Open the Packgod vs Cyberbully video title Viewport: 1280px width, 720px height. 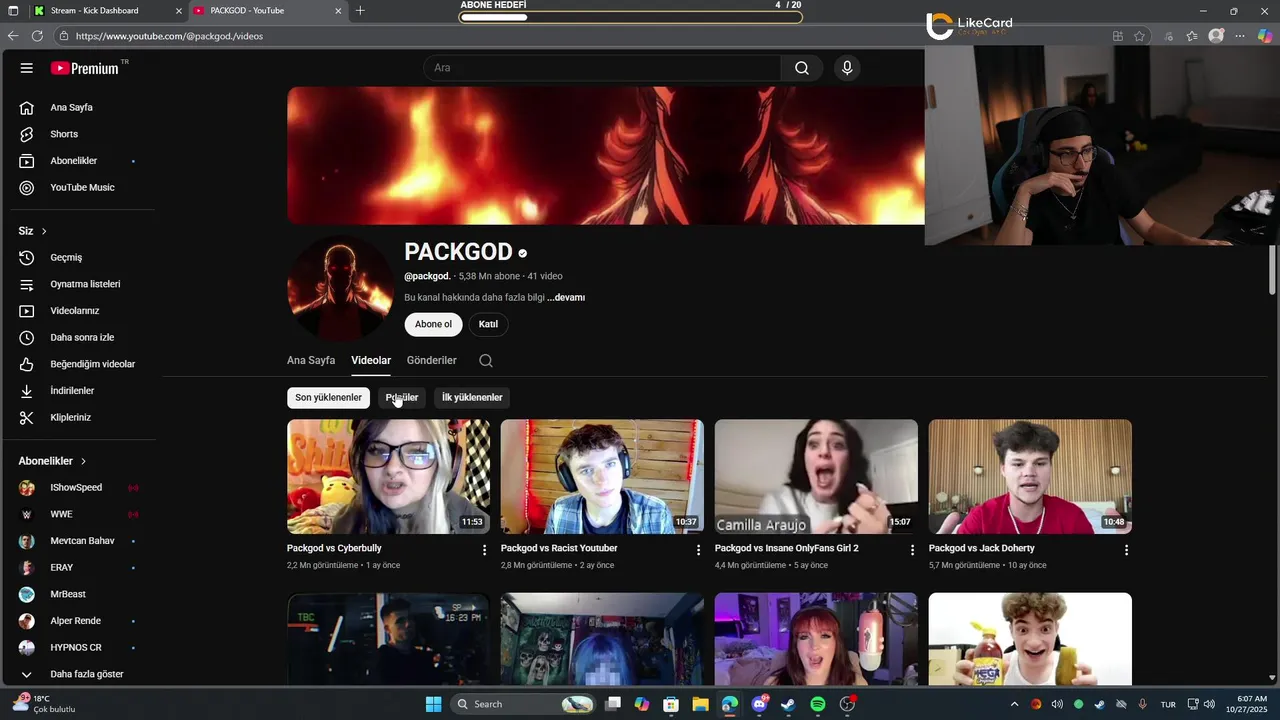(334, 548)
